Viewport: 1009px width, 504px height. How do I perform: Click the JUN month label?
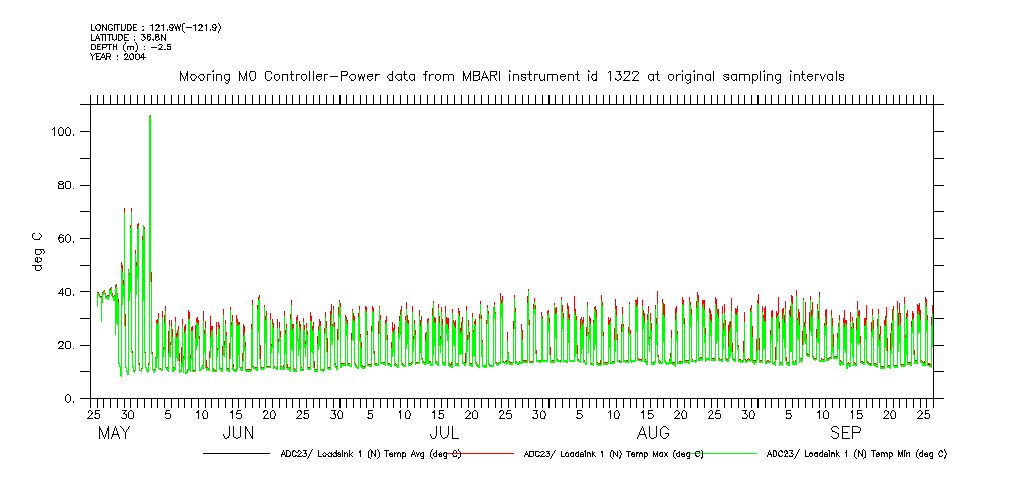click(x=238, y=433)
